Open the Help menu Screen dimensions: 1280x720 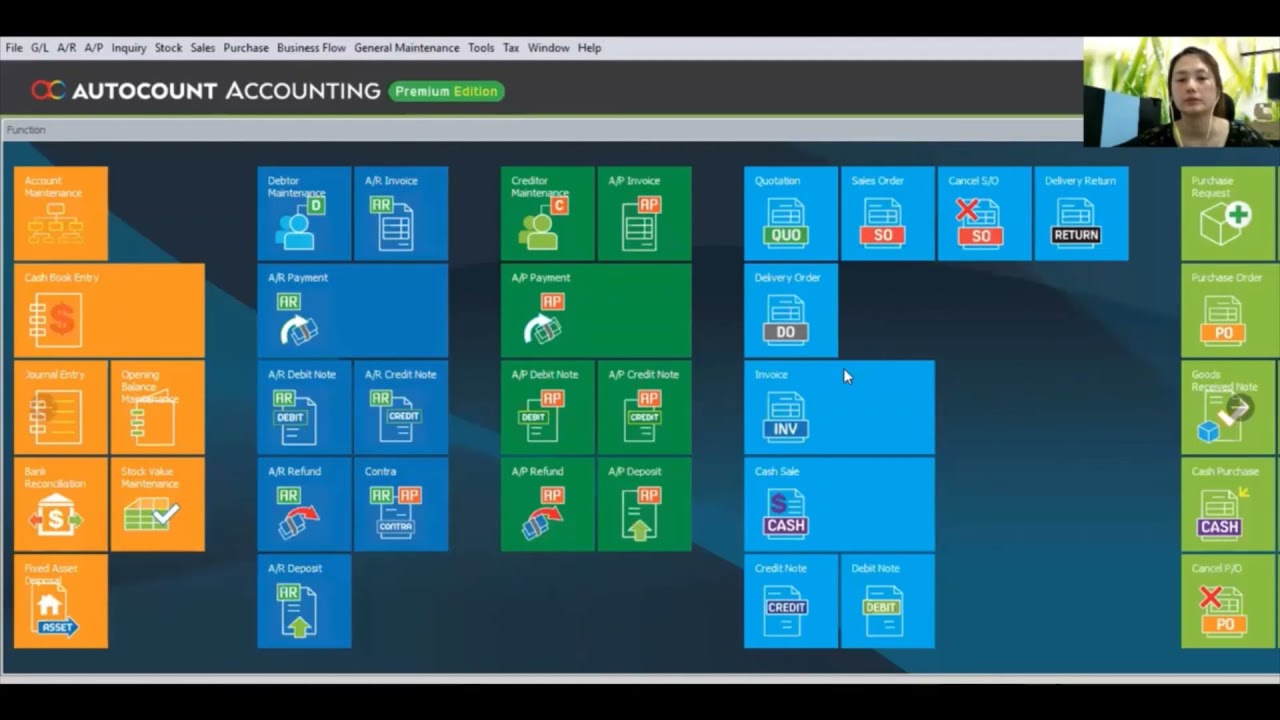[590, 48]
